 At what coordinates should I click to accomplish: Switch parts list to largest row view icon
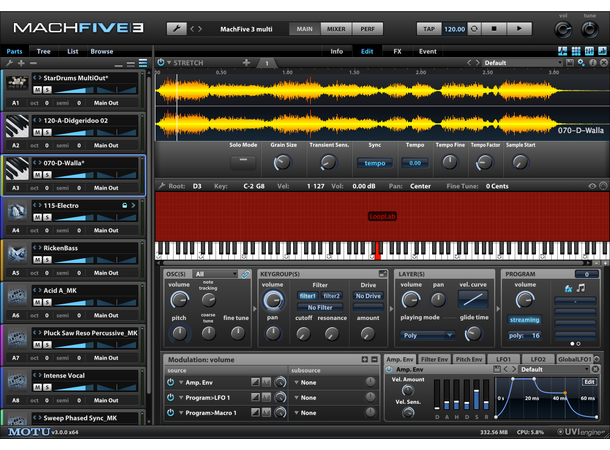coord(143,63)
